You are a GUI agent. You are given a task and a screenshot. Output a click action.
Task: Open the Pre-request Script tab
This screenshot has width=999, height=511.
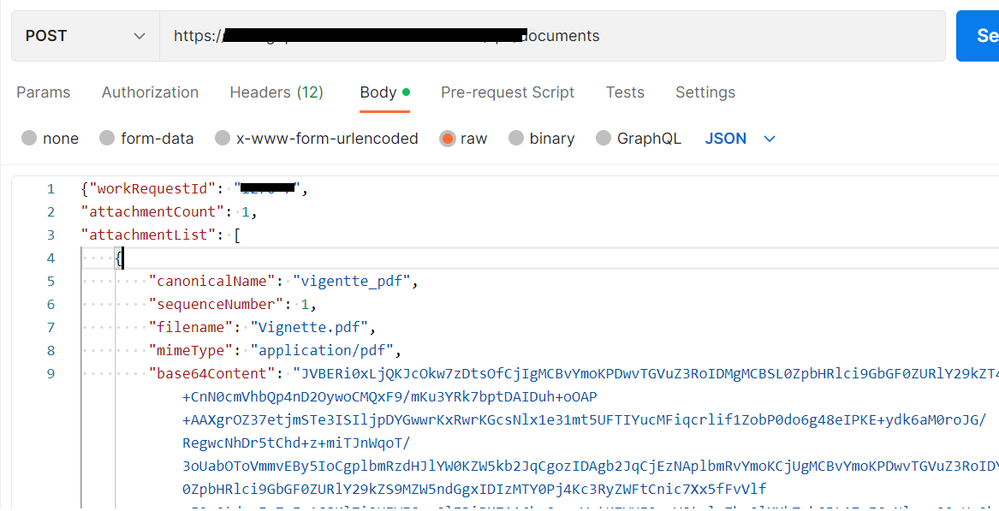(507, 92)
